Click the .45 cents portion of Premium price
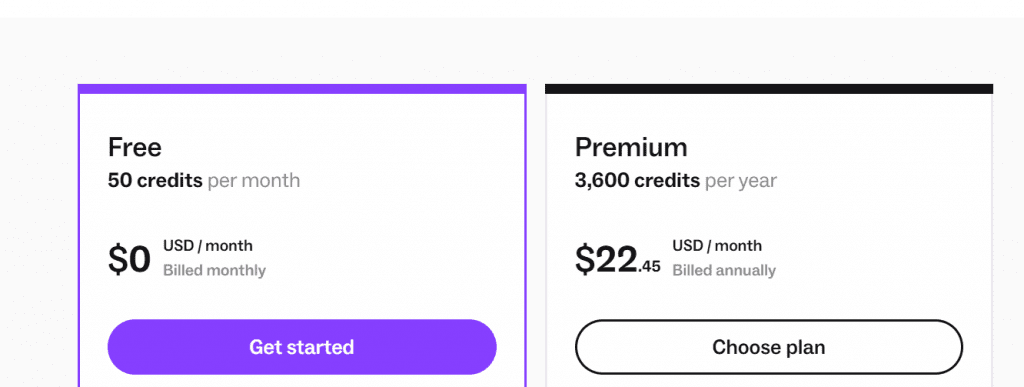This screenshot has height=387, width=1024. pyautogui.click(x=650, y=266)
